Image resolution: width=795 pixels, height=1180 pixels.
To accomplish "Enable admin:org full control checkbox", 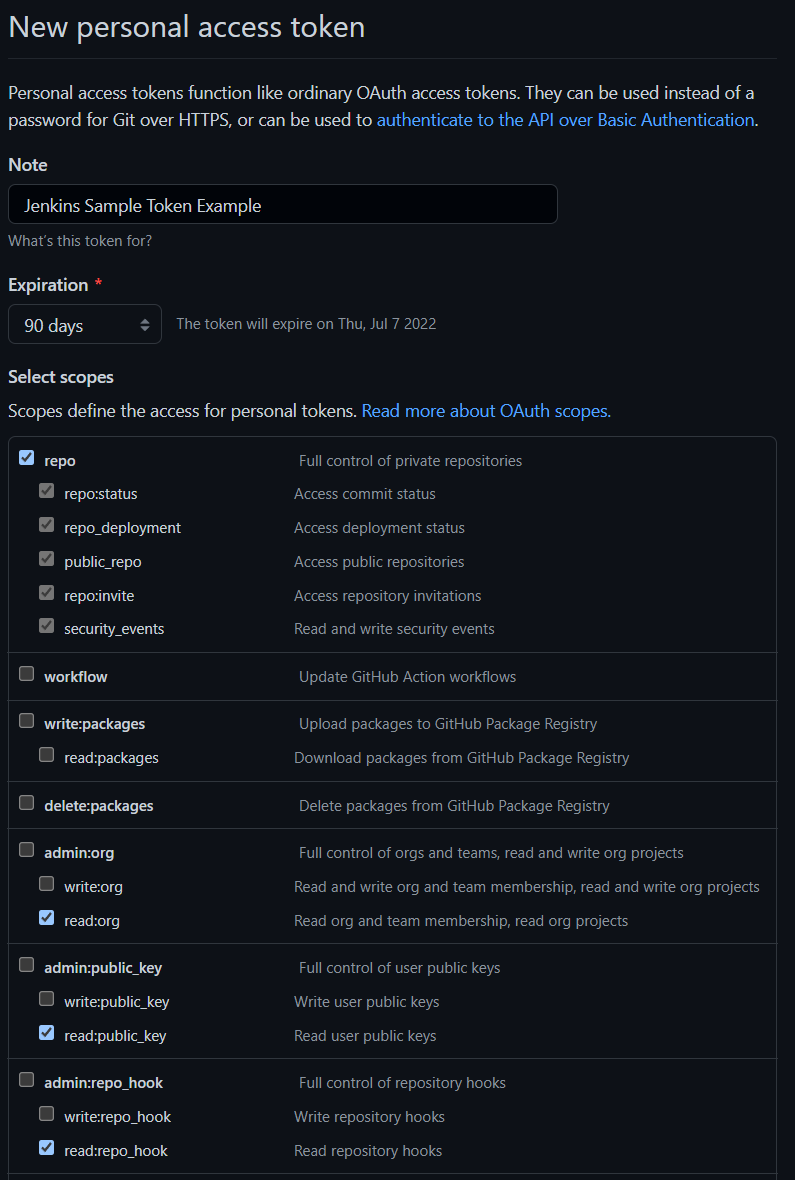I will click(26, 850).
